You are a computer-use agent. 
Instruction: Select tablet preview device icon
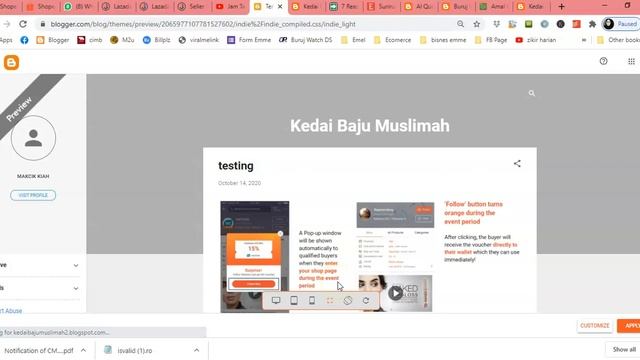294,300
